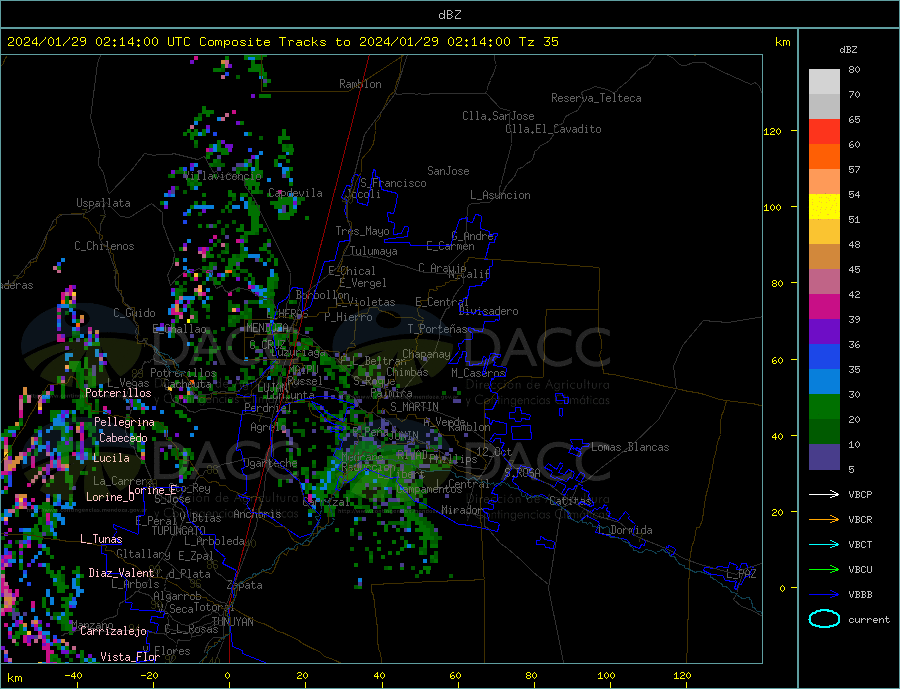Viewport: 900px width, 689px height.
Task: Select the dark orange 57-60 dBZ swatch
Action: (824, 157)
